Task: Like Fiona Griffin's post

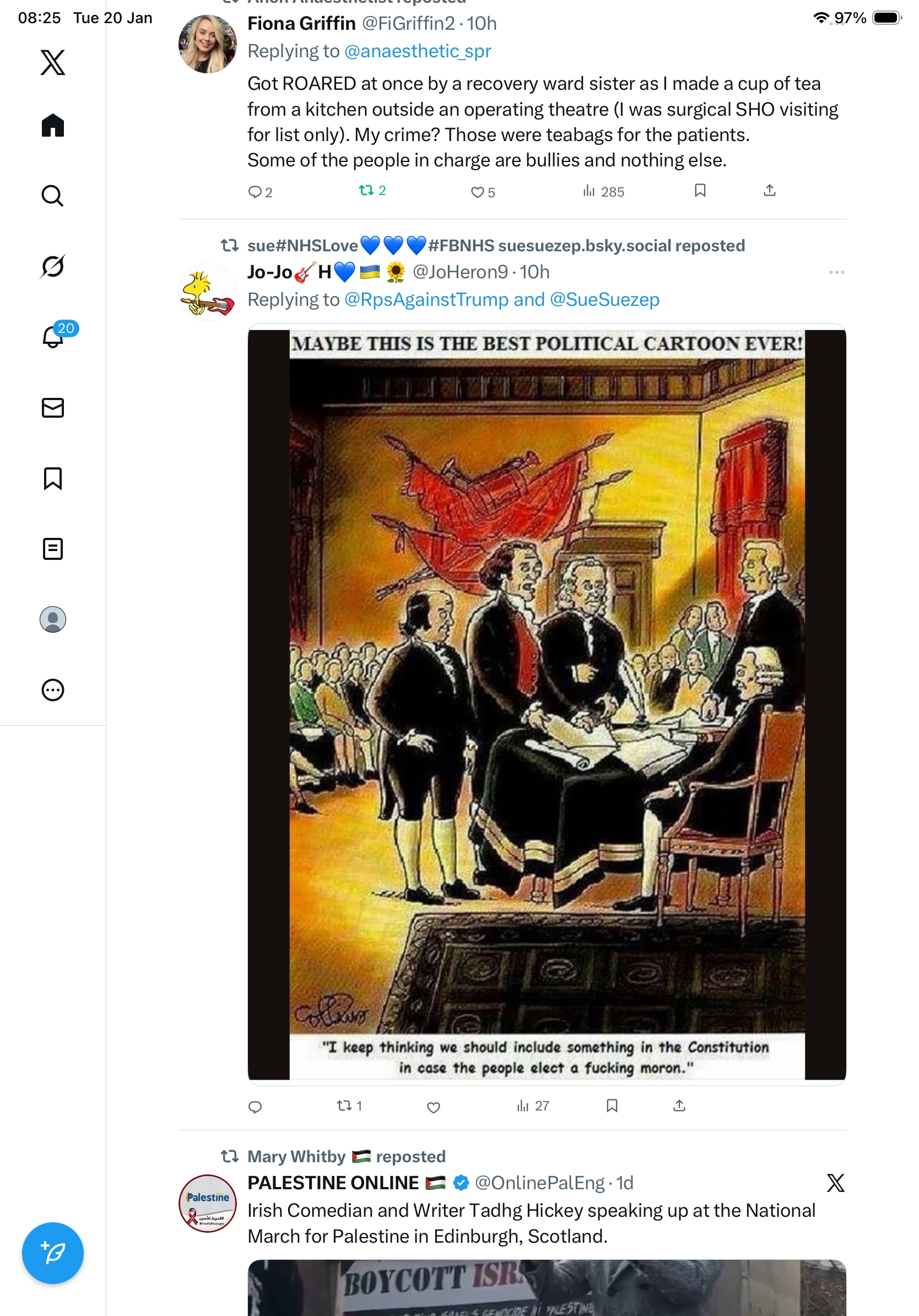Action: point(483,192)
